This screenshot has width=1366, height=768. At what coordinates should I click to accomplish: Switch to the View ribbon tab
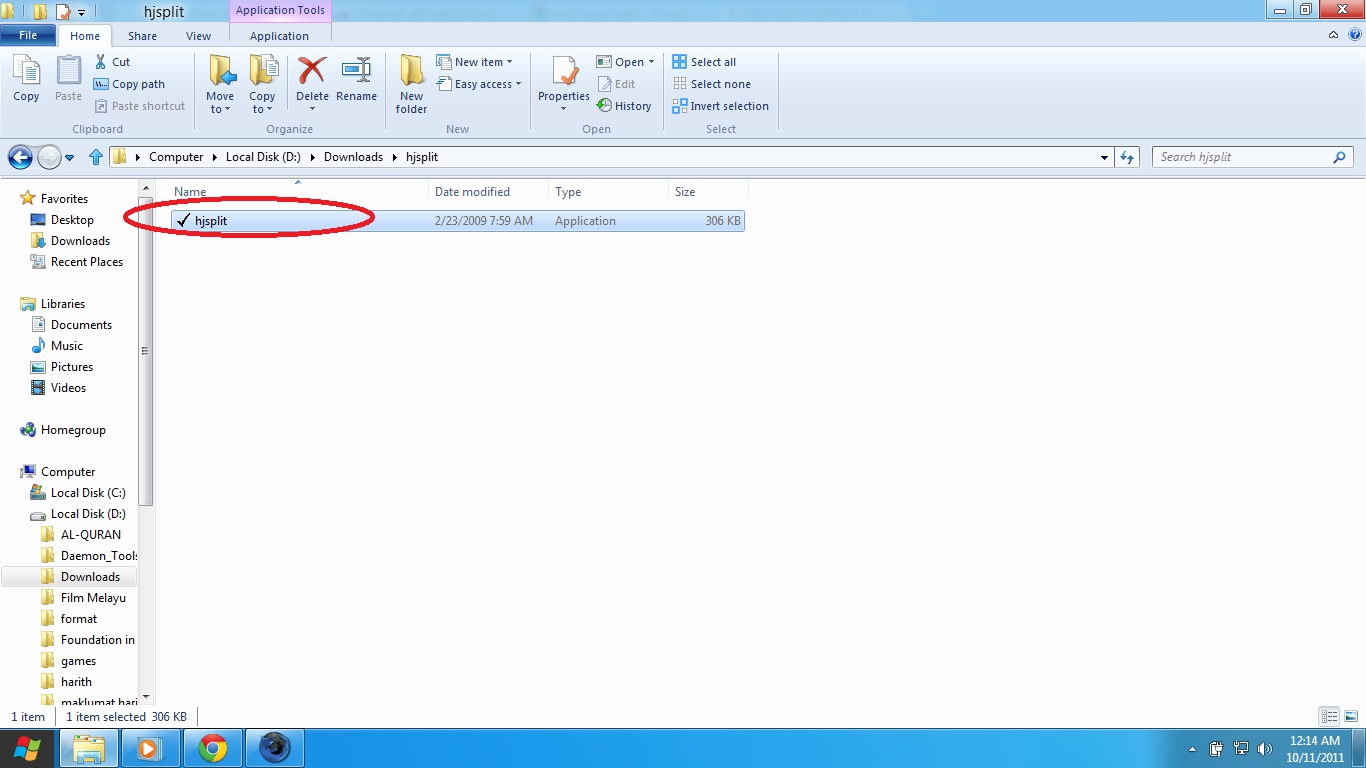pyautogui.click(x=198, y=36)
